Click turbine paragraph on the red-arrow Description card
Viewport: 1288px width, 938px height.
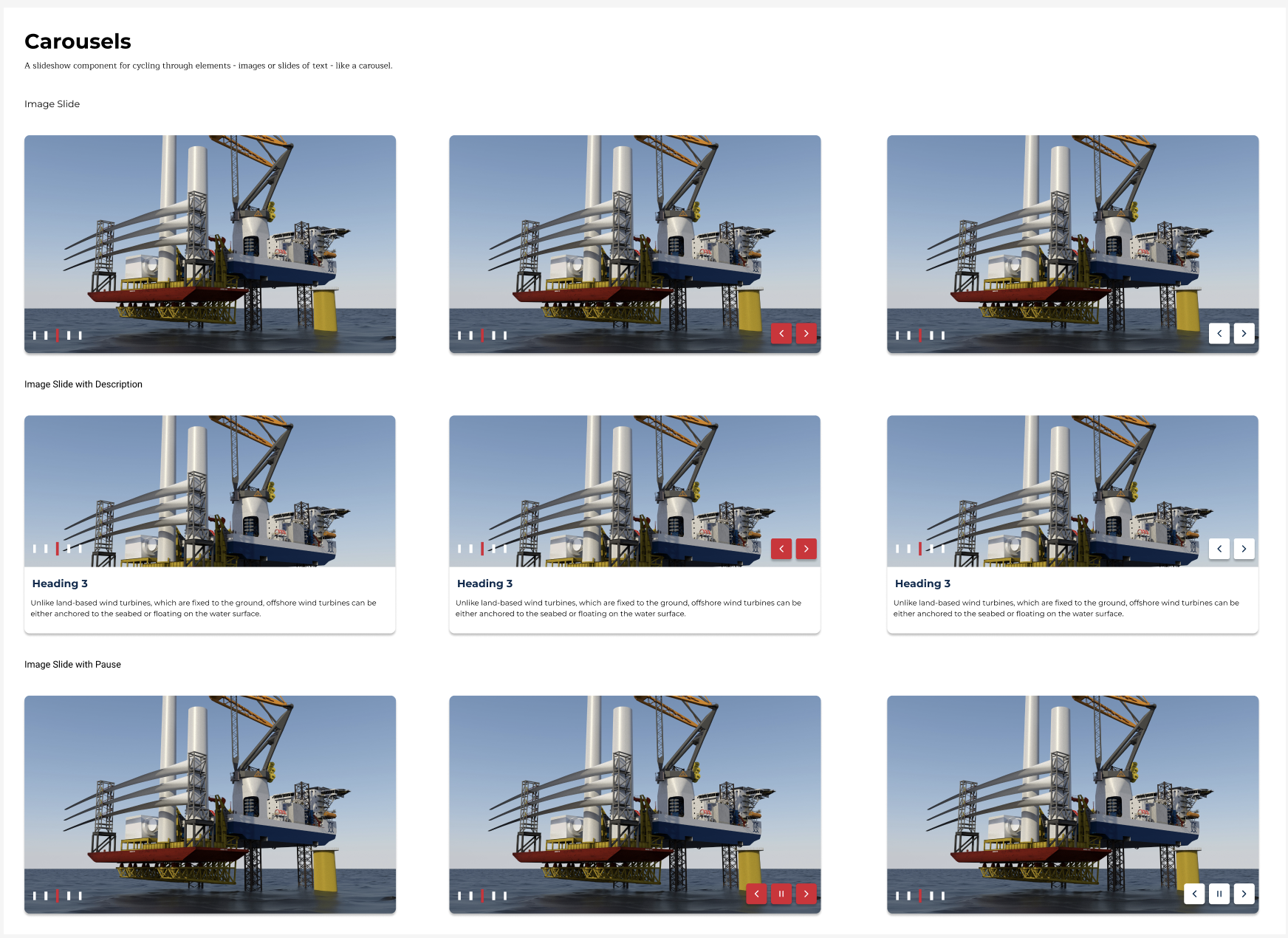628,608
